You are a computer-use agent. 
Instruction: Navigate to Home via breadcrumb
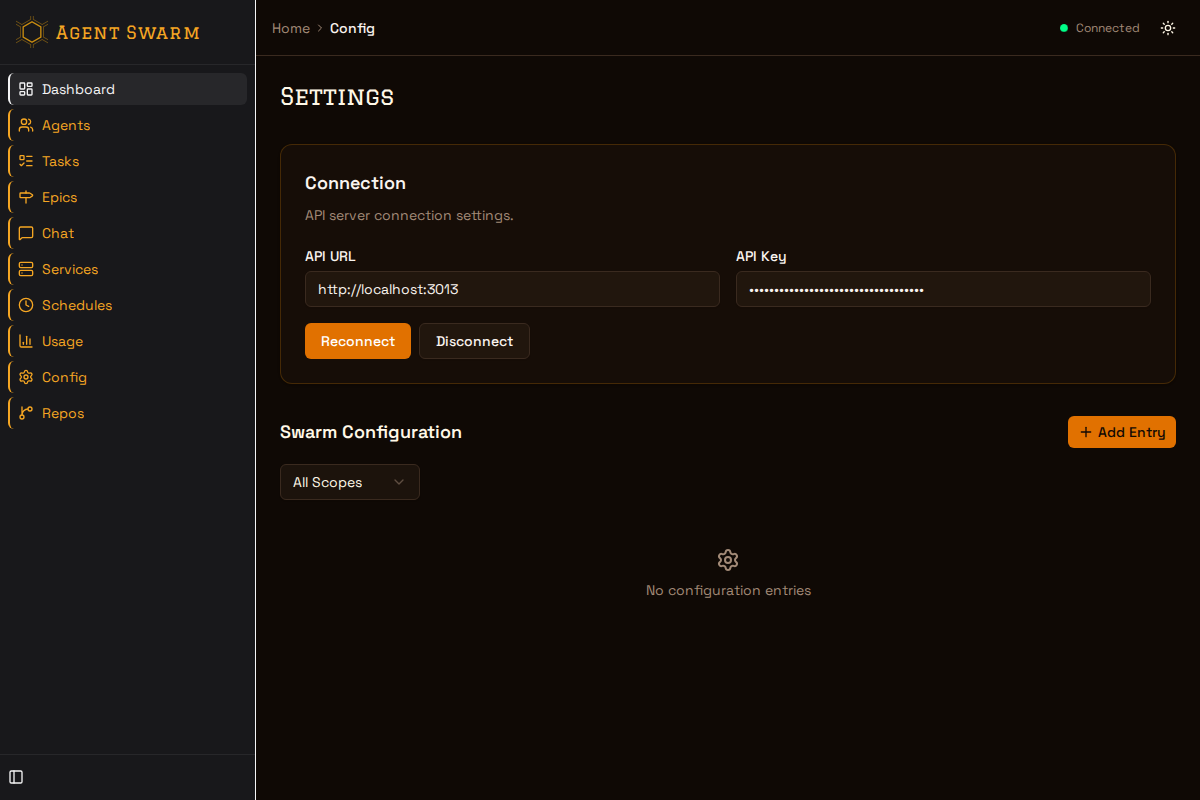coord(290,28)
